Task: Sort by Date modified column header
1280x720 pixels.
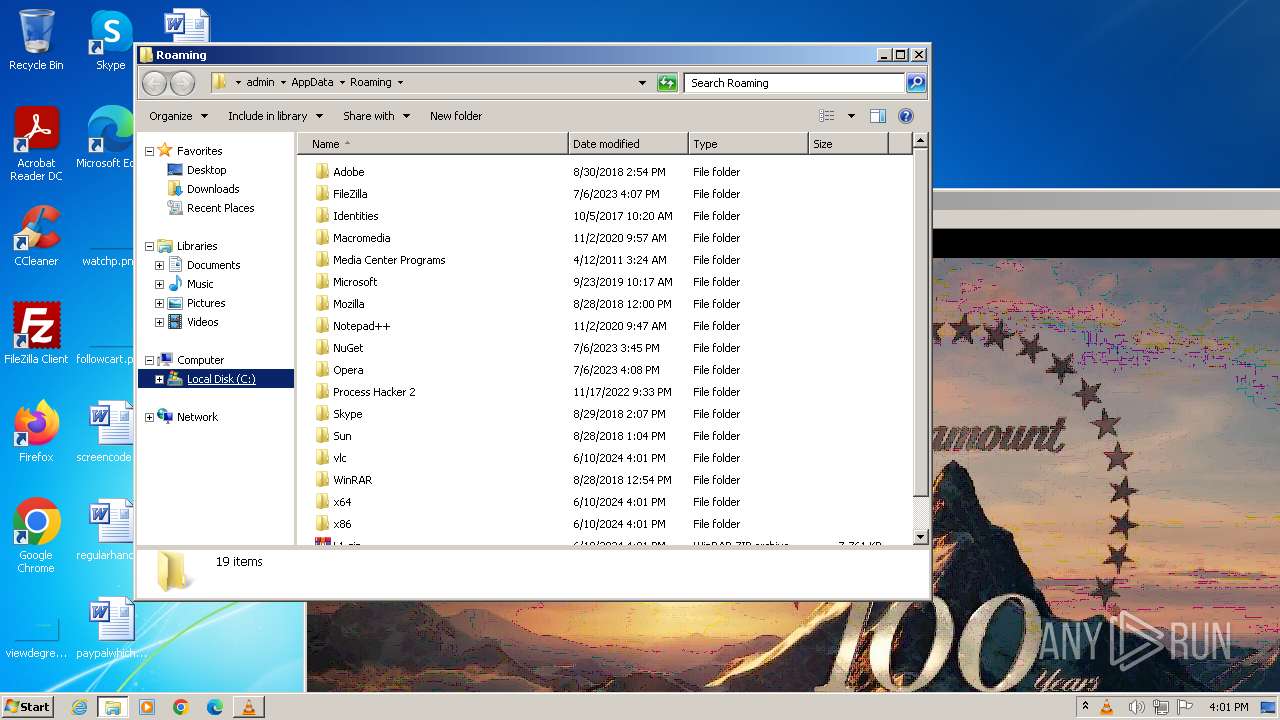Action: pos(628,144)
